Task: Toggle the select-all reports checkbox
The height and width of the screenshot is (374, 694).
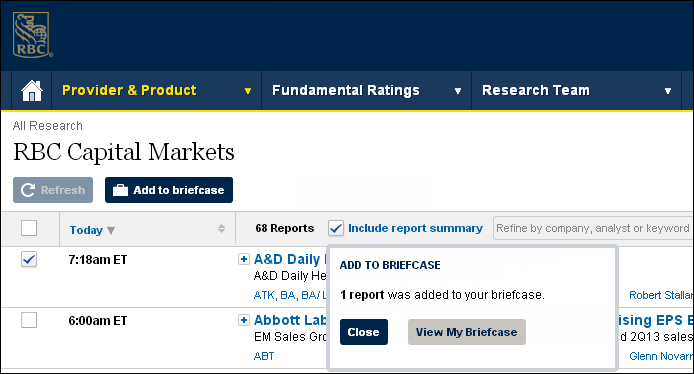Action: pos(29,228)
